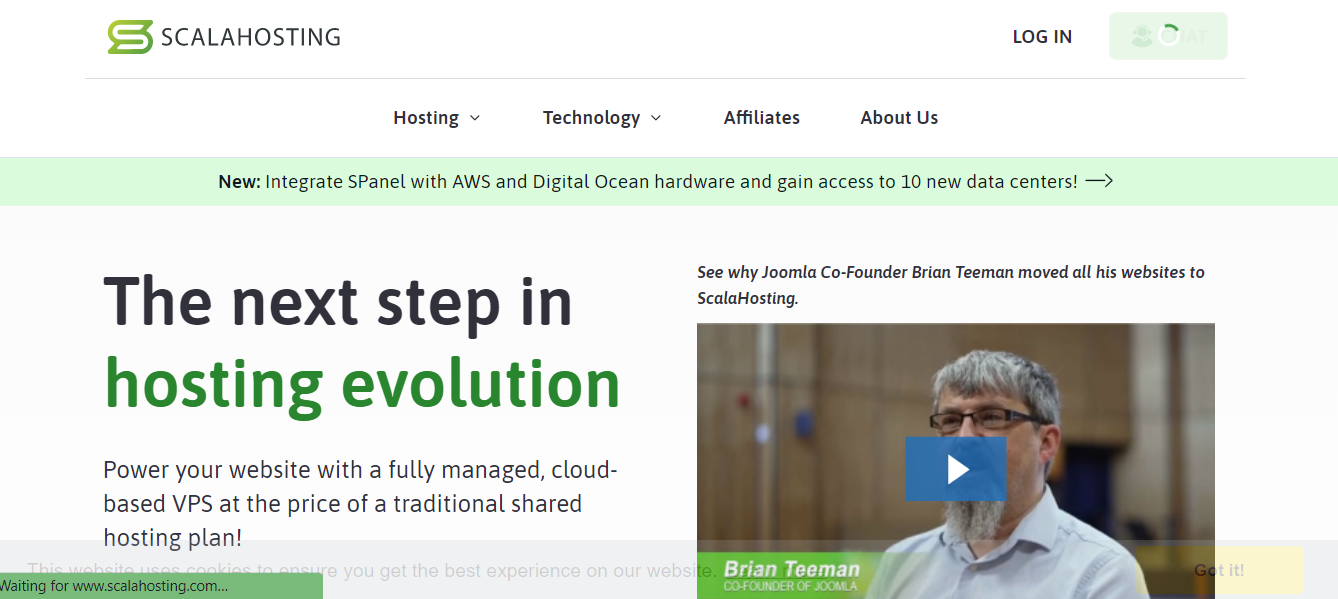The image size is (1338, 599).
Task: Open the LOG IN link
Action: click(1042, 37)
